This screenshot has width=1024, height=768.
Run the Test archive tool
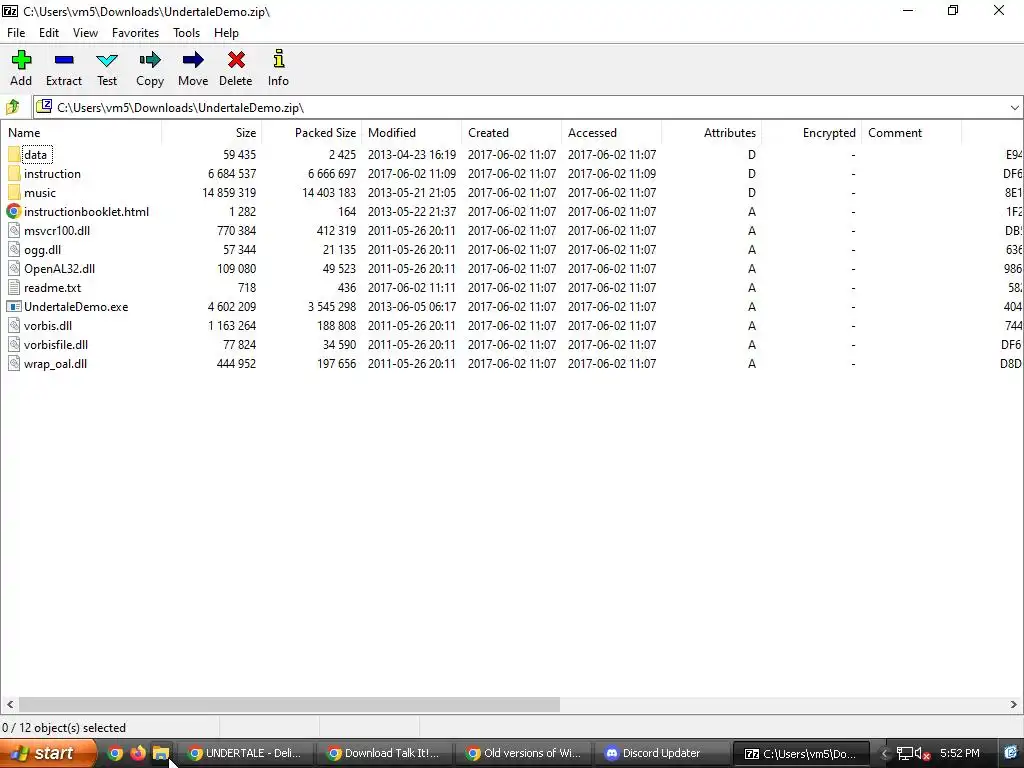pos(107,68)
